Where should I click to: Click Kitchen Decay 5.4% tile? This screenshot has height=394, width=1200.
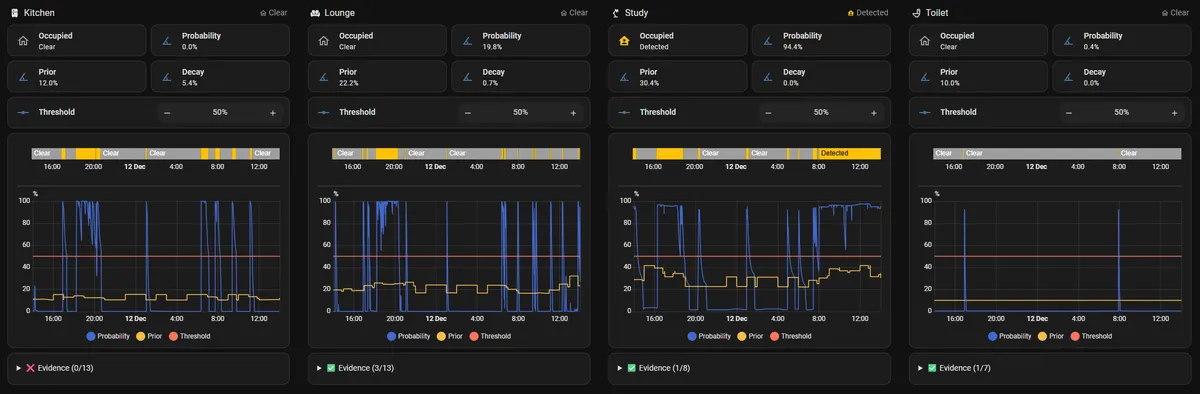tap(220, 77)
